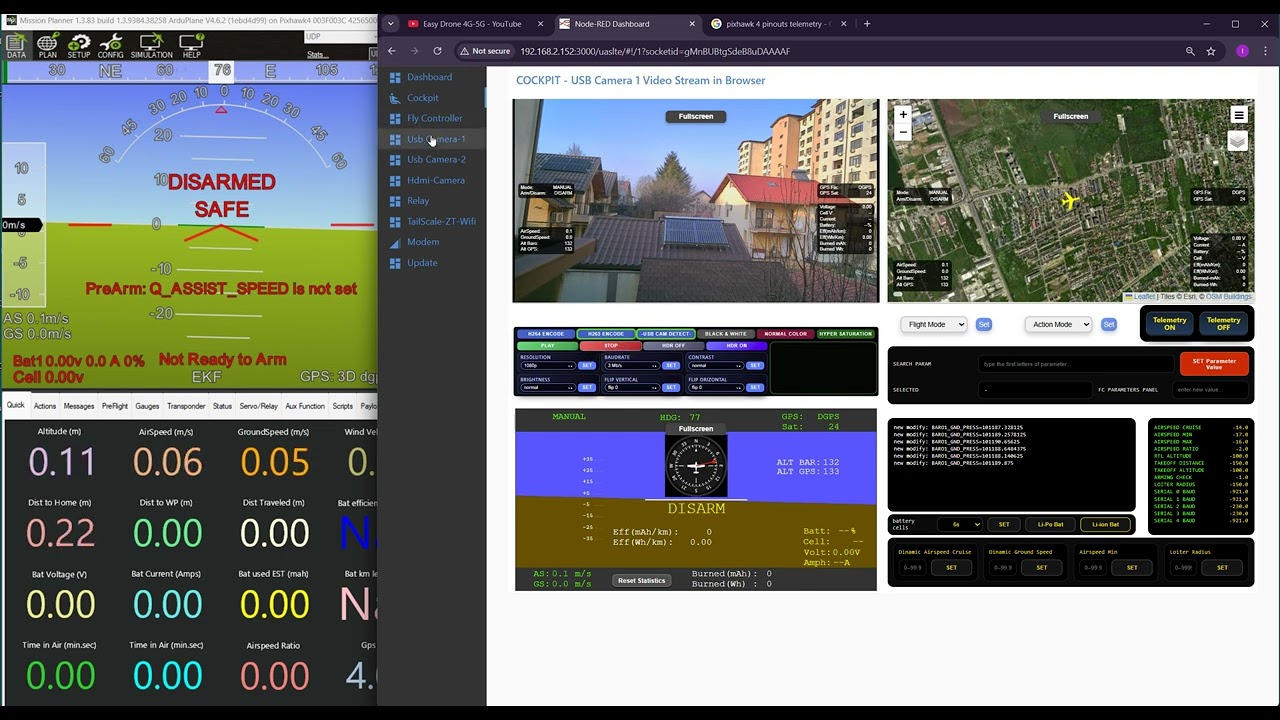1280x720 pixels.
Task: Click the red STOP stream button
Action: [x=610, y=346]
